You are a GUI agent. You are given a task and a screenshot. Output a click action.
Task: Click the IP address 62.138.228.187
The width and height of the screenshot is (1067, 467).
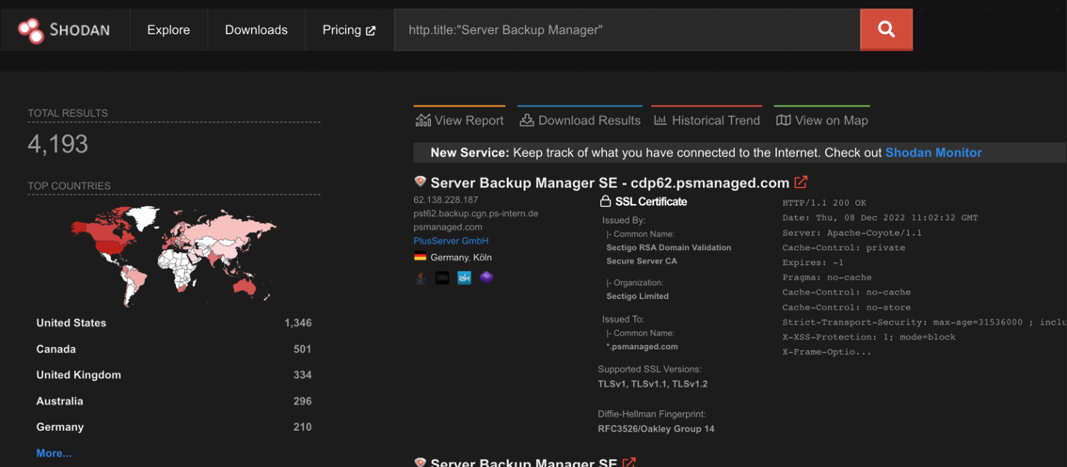(446, 200)
